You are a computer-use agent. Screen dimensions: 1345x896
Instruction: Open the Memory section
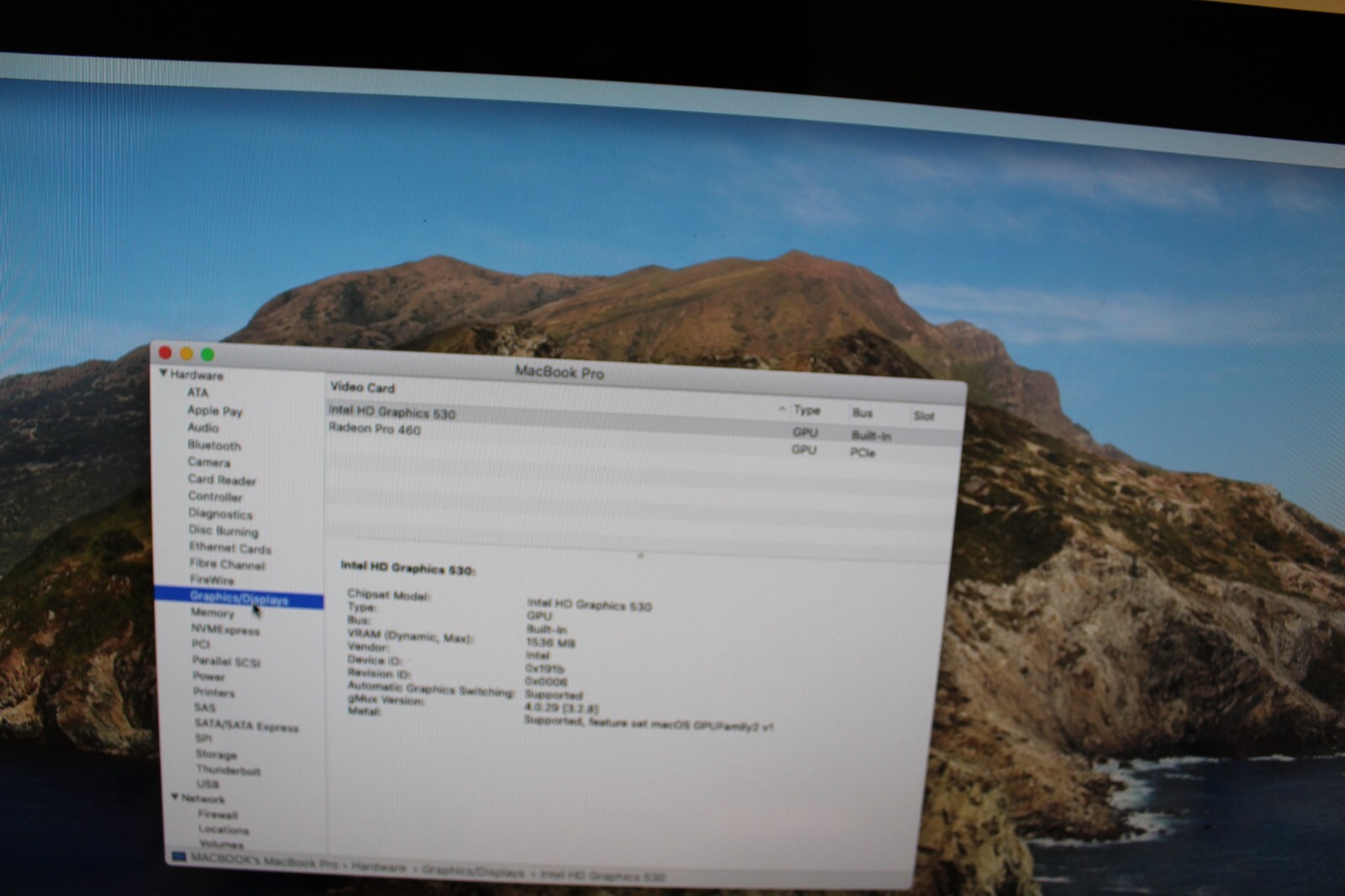[x=212, y=614]
